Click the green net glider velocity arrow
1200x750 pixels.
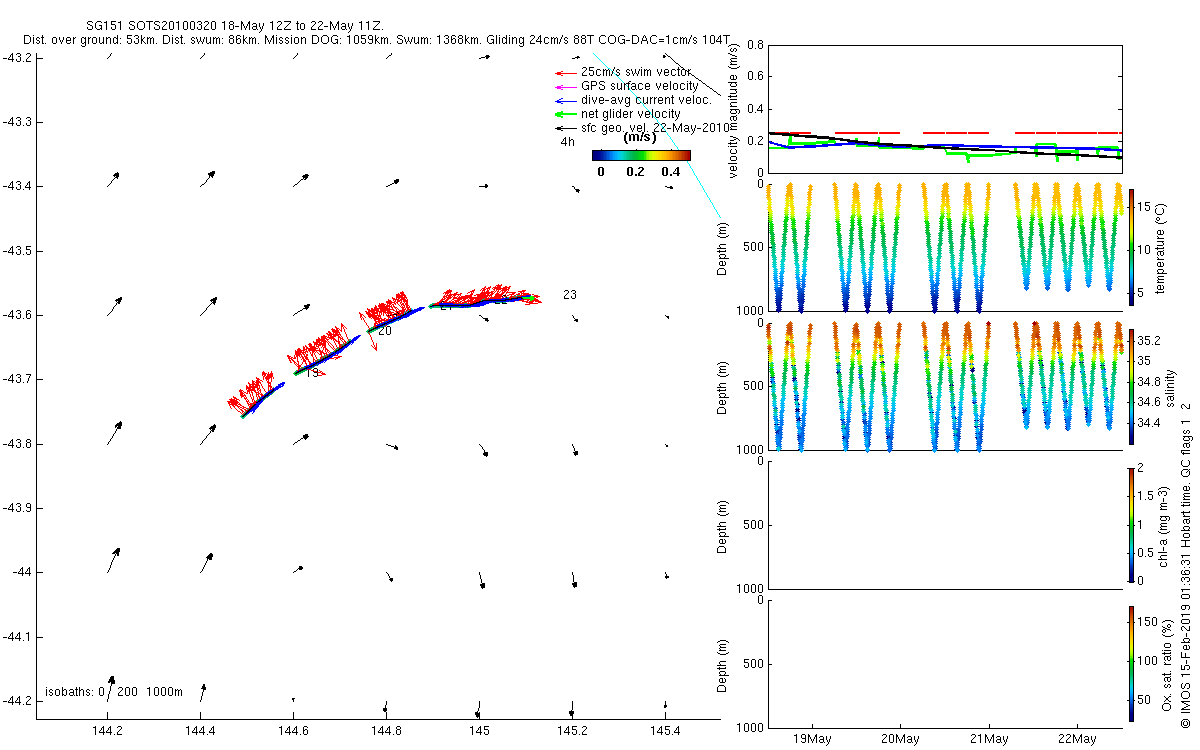tap(565, 114)
